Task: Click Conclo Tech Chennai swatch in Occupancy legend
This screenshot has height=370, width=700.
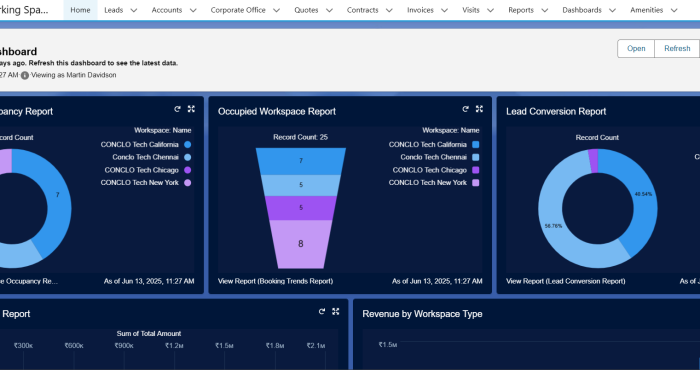Action: click(x=188, y=157)
